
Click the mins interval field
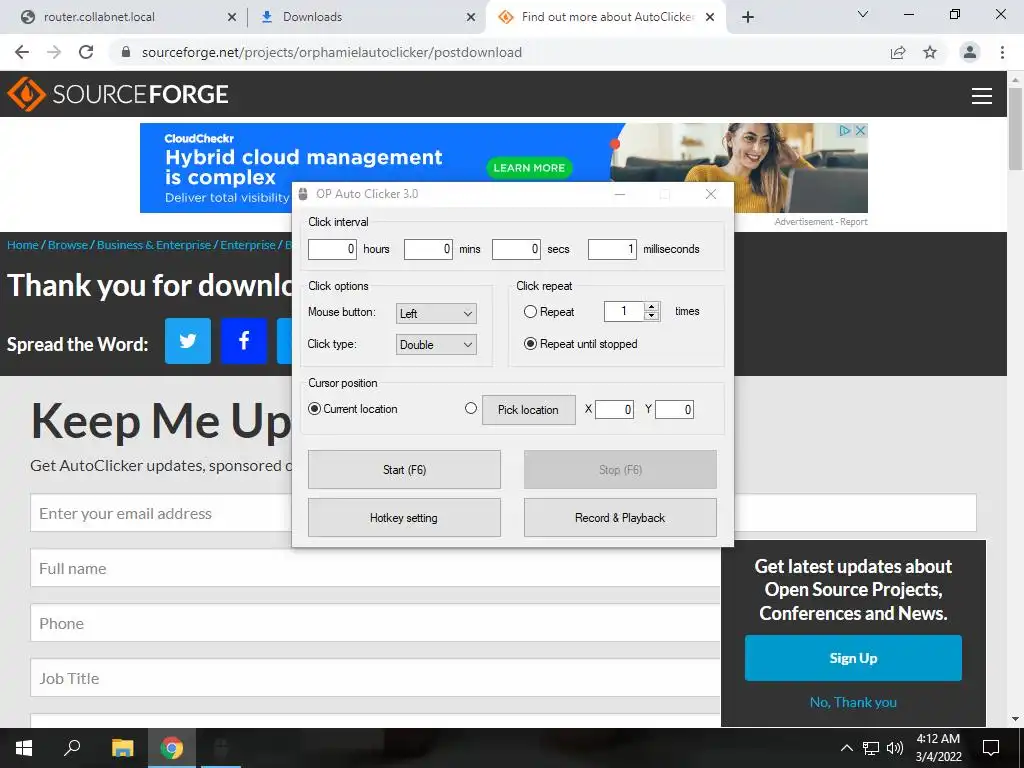428,249
